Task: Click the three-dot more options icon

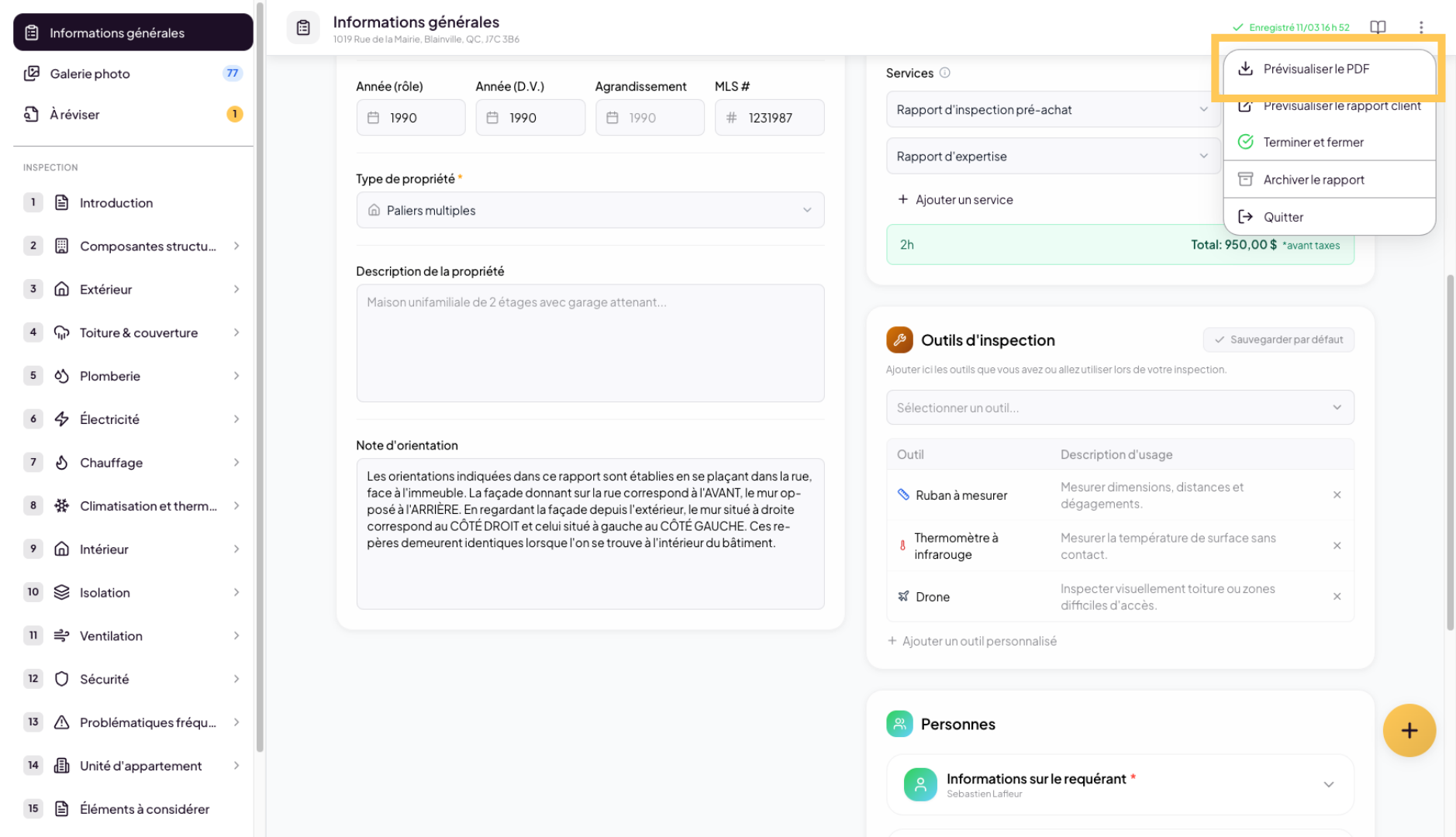Action: (x=1420, y=27)
